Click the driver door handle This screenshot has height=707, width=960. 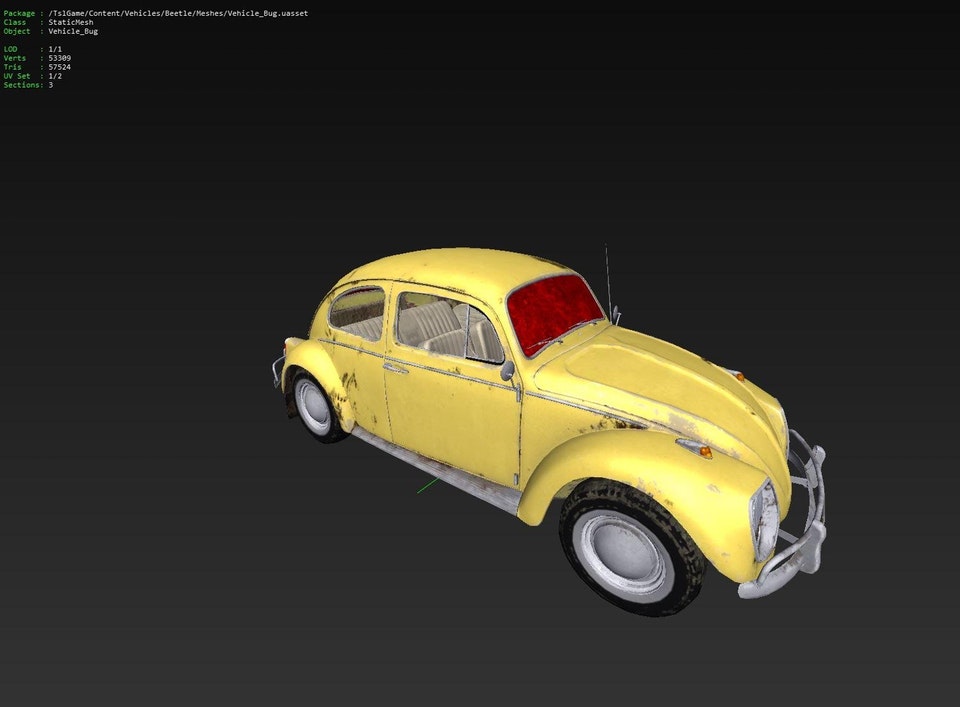click(396, 368)
